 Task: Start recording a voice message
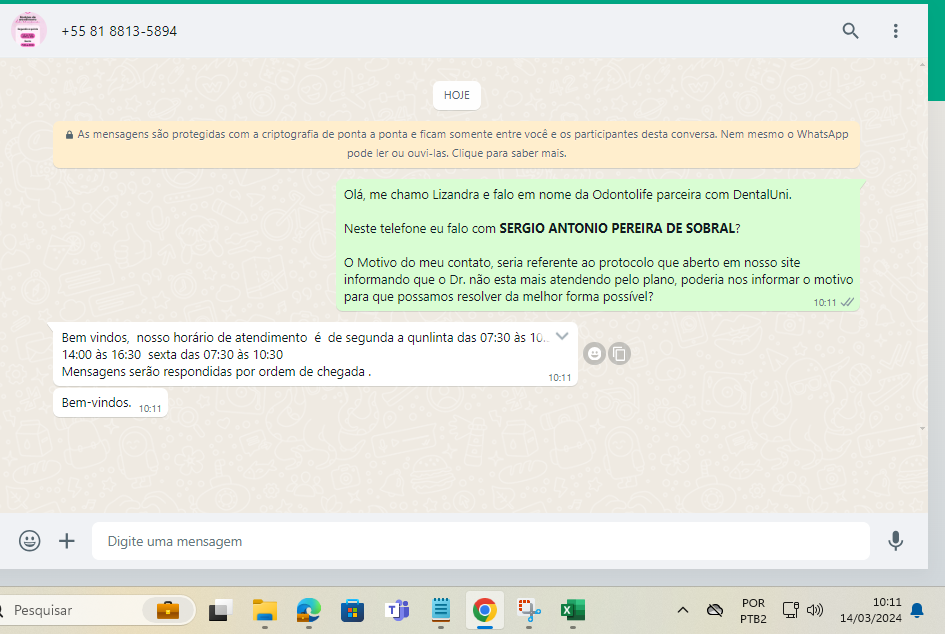point(896,541)
